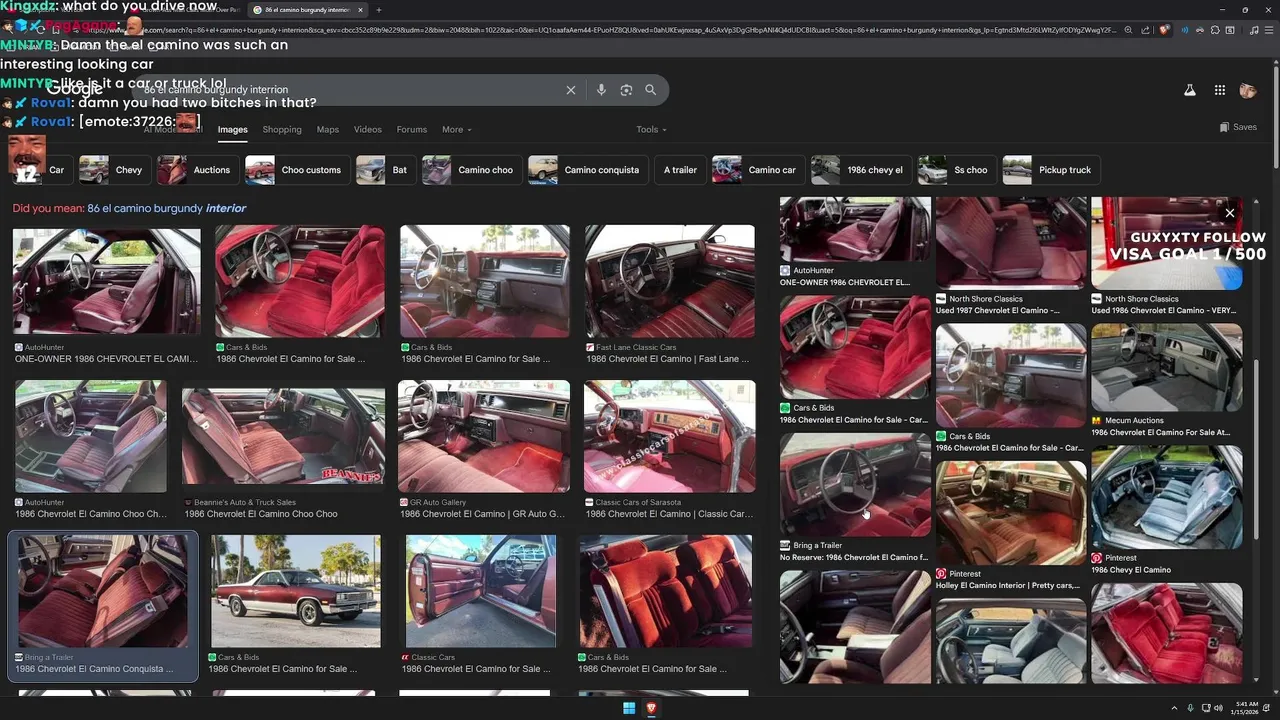Click the corrected 'burgundy interior' suggestion link
This screenshot has height=720, width=1280.
[166, 208]
